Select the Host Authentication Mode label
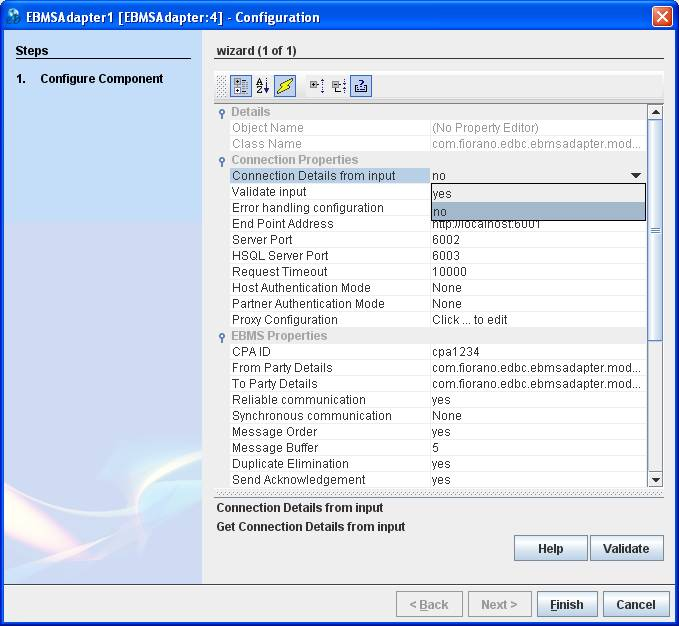679x626 pixels. (301, 288)
